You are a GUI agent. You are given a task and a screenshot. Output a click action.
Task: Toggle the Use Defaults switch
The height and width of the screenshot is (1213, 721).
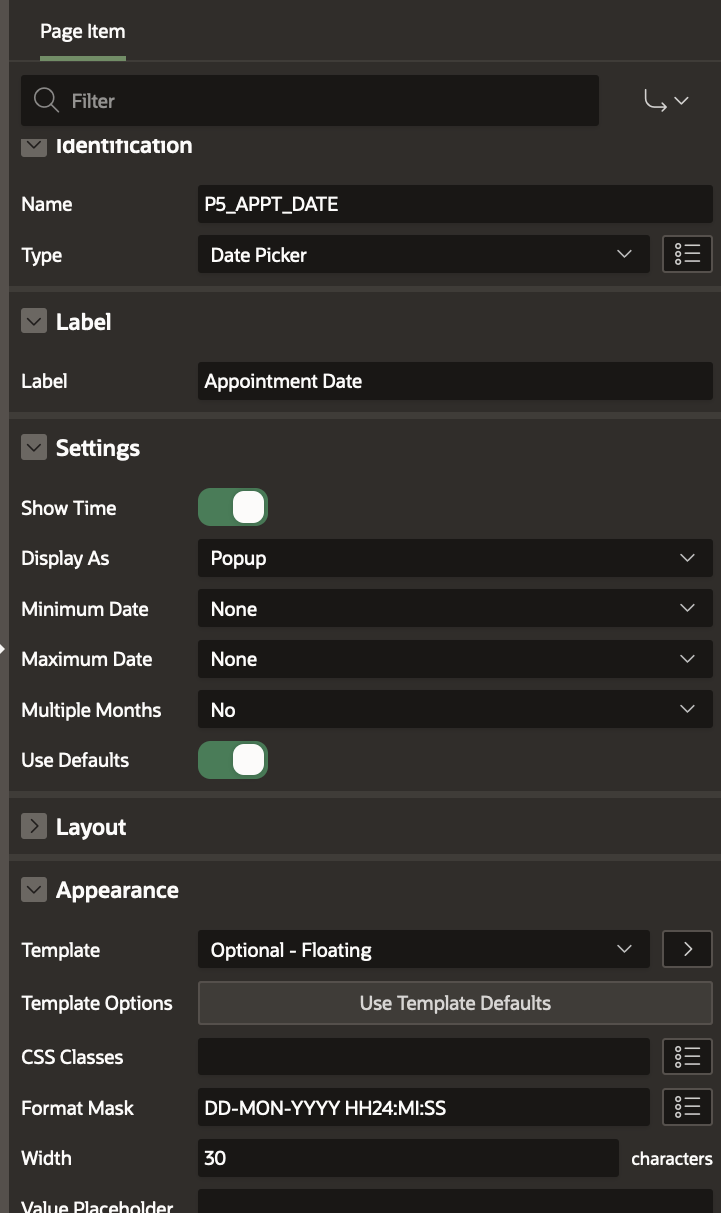(233, 760)
